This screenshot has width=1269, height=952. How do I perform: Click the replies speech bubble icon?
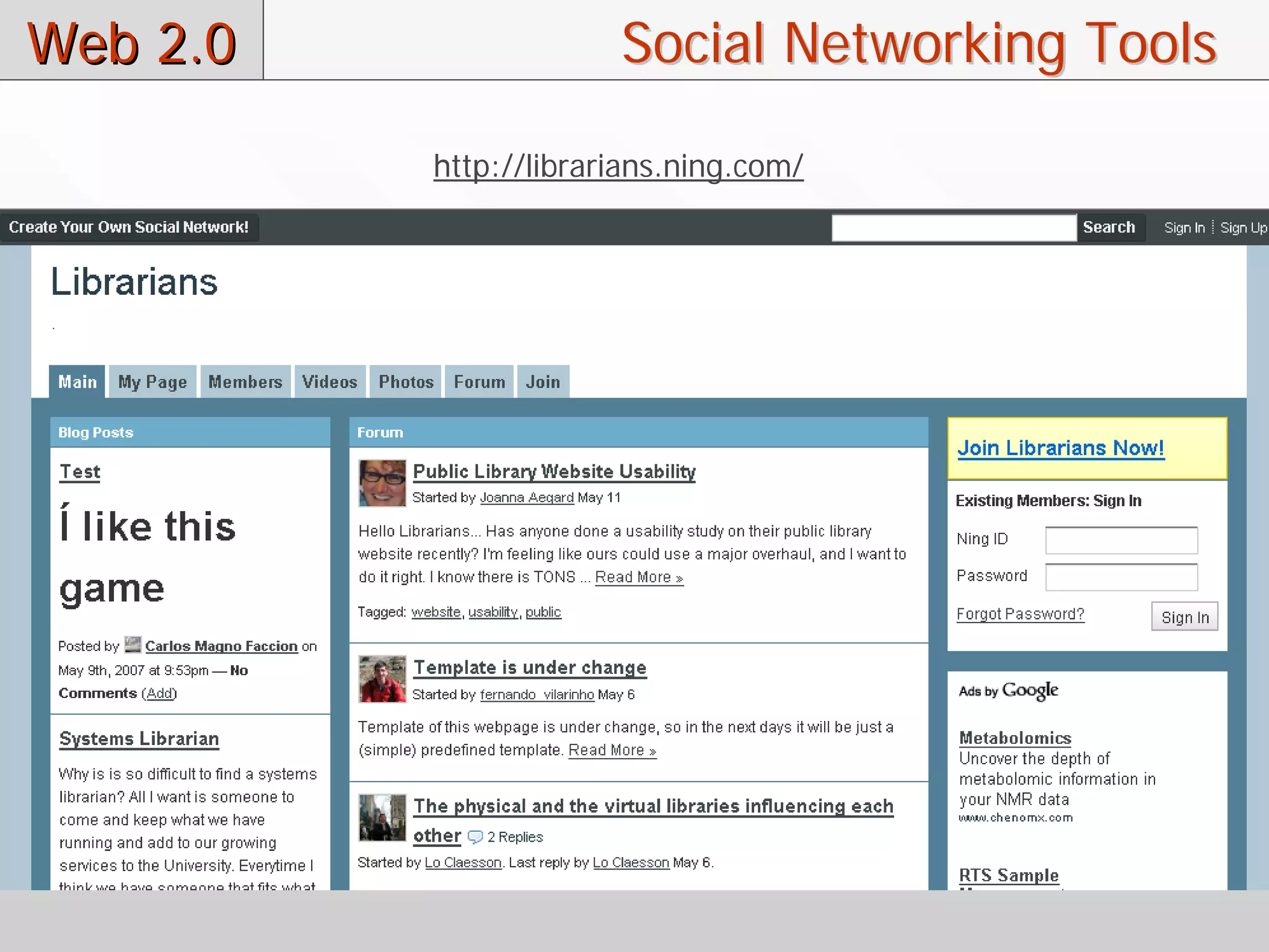(475, 837)
